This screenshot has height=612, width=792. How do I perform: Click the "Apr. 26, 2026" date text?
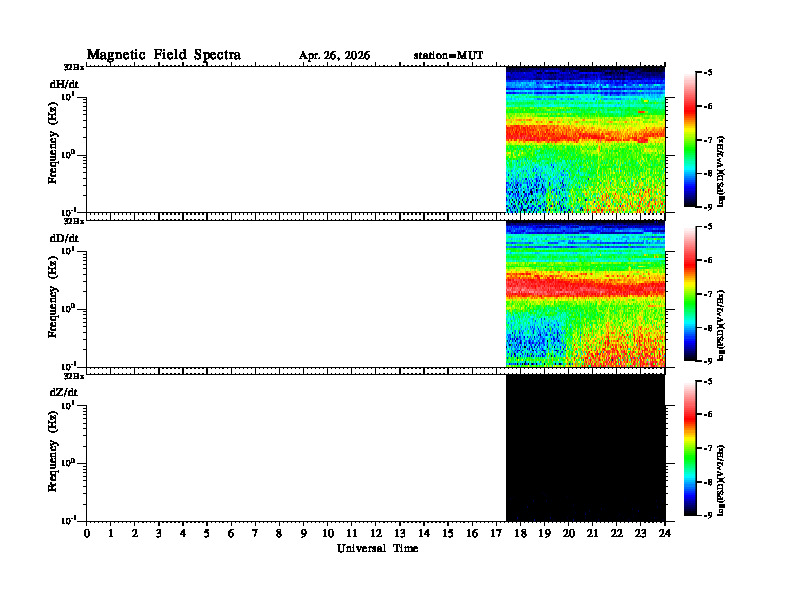click(x=334, y=56)
